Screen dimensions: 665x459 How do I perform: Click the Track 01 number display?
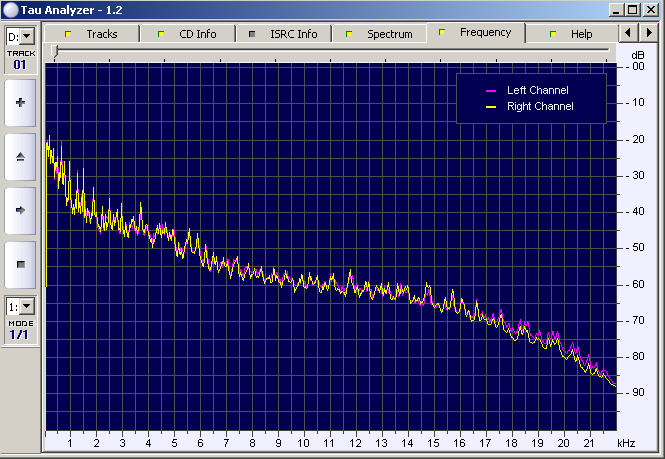pyautogui.click(x=20, y=66)
